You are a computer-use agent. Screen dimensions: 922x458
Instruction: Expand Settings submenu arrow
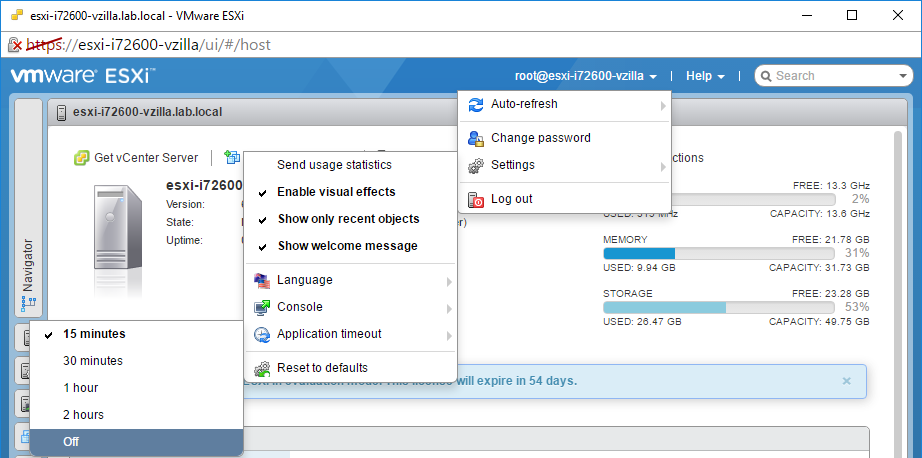tap(663, 168)
